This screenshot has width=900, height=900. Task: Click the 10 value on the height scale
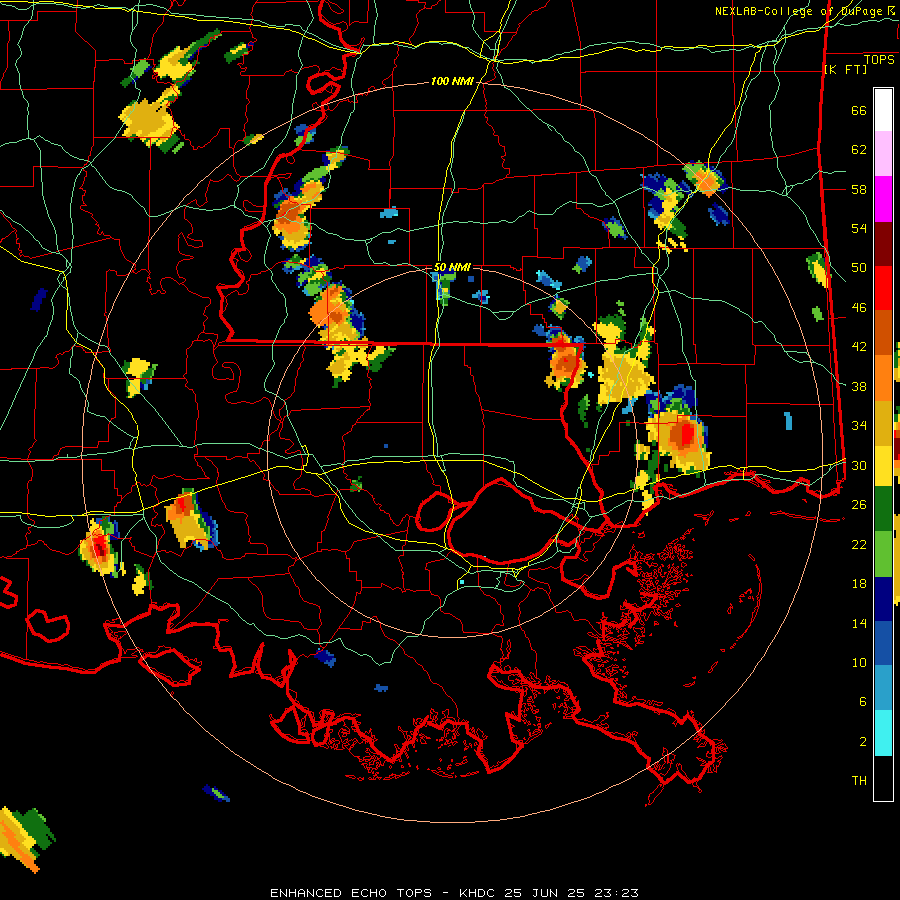pos(859,662)
